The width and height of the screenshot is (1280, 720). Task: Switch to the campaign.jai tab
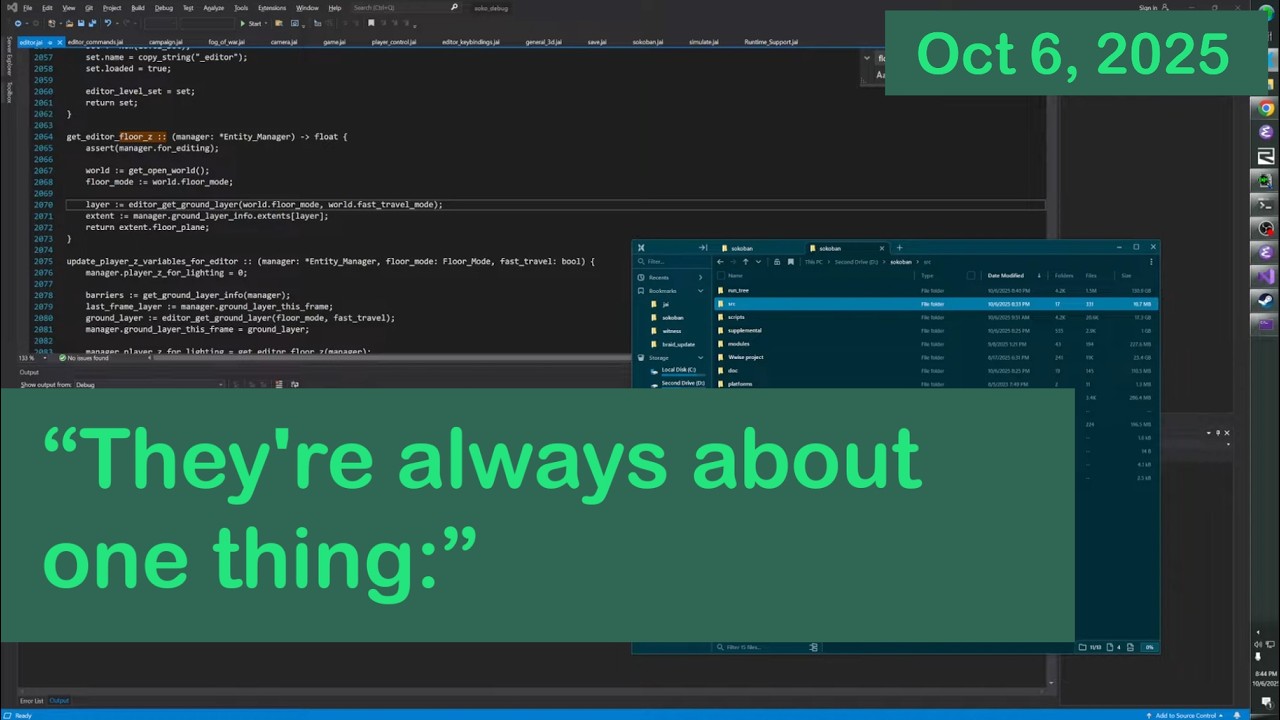coord(166,42)
